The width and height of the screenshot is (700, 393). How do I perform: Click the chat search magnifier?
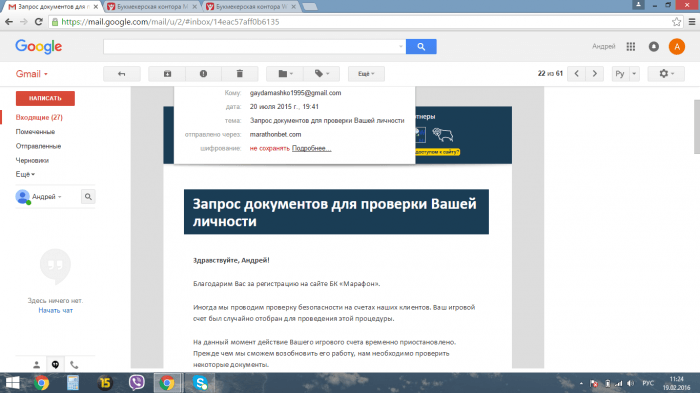88,196
